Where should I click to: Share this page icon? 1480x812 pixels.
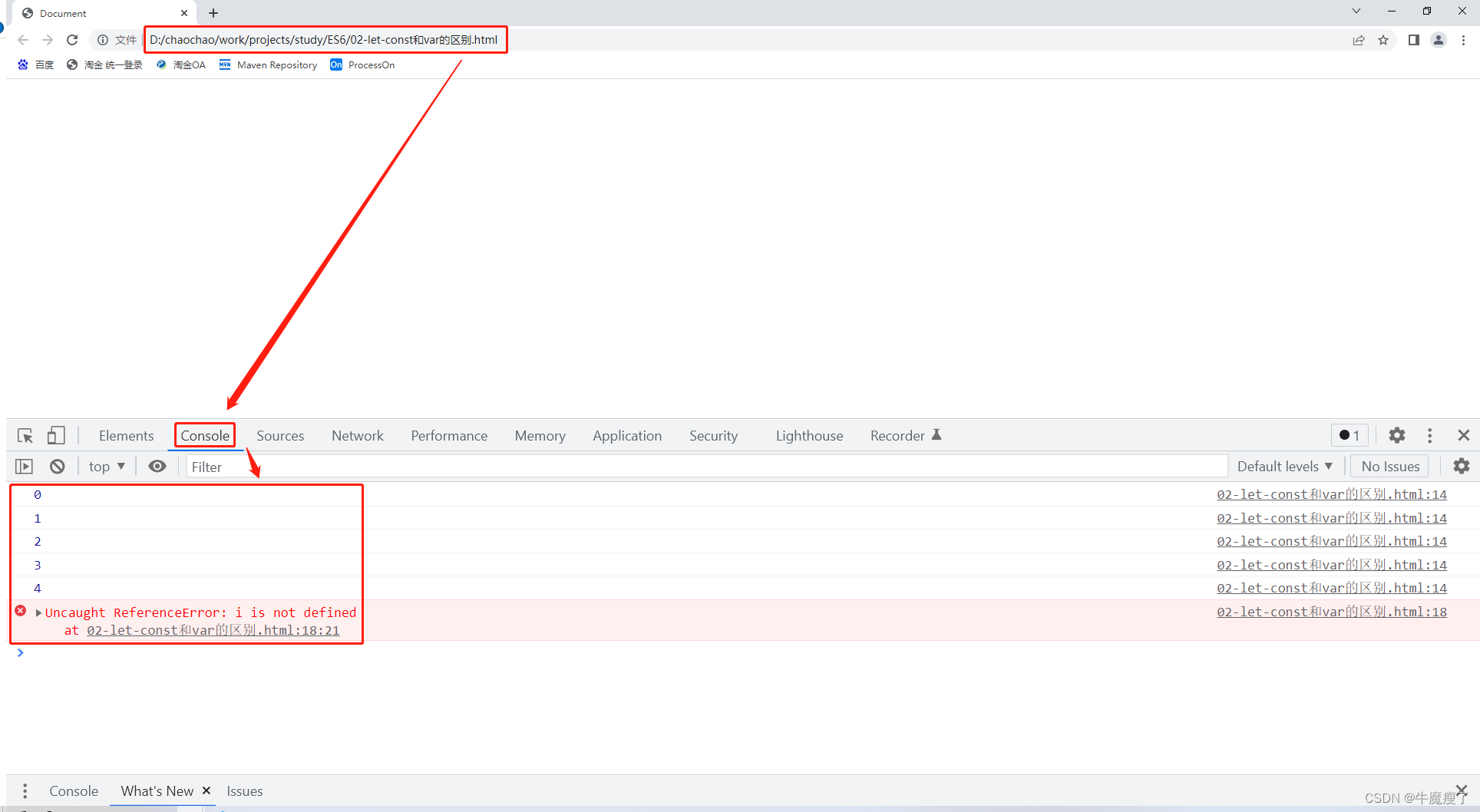1359,40
